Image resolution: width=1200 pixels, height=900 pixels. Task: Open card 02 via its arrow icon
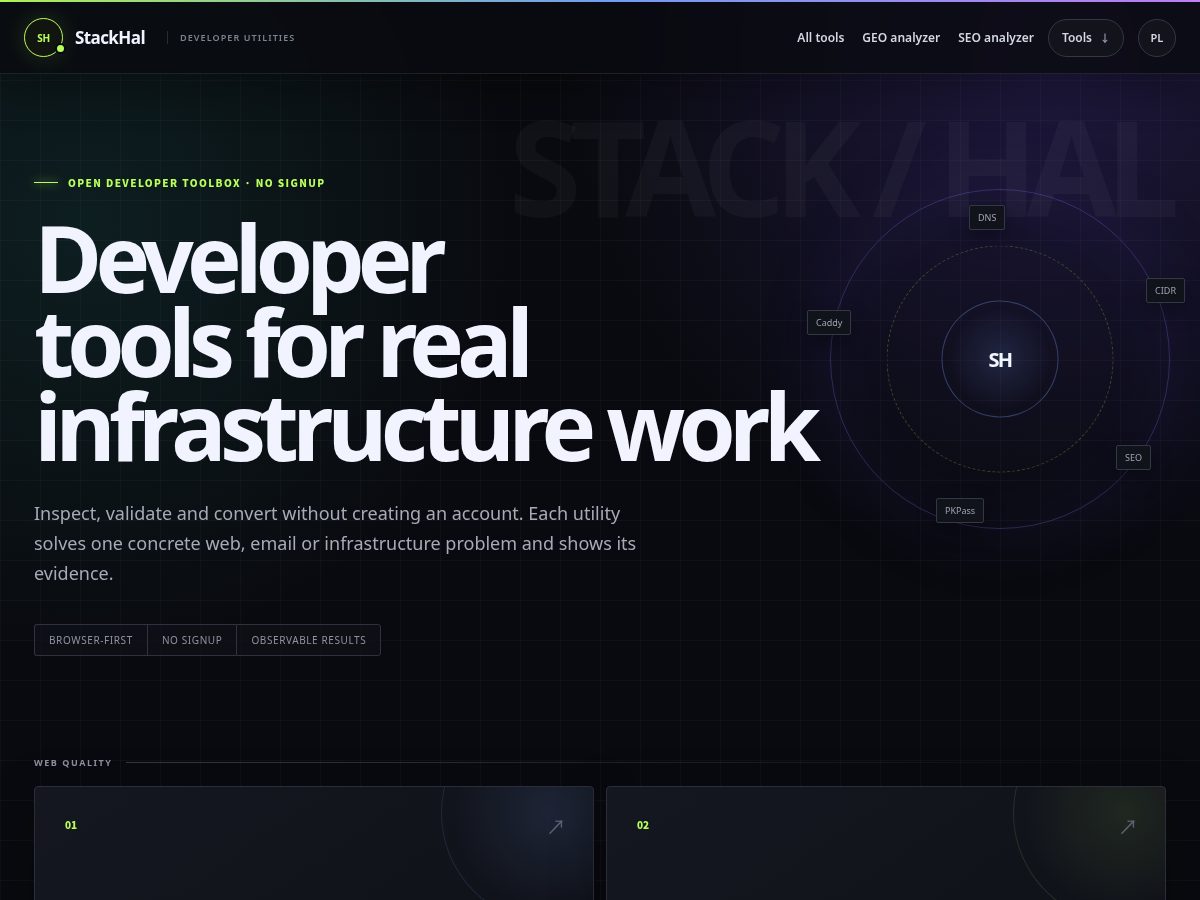pyautogui.click(x=1128, y=826)
